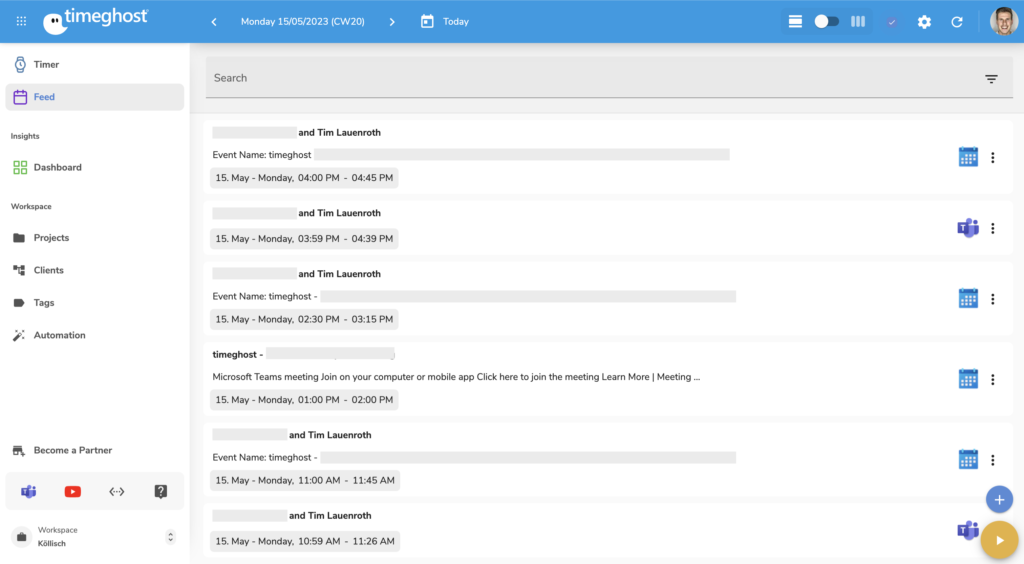1024x564 pixels.
Task: Toggle the purple checkmark button in header
Action: pyautogui.click(x=892, y=21)
